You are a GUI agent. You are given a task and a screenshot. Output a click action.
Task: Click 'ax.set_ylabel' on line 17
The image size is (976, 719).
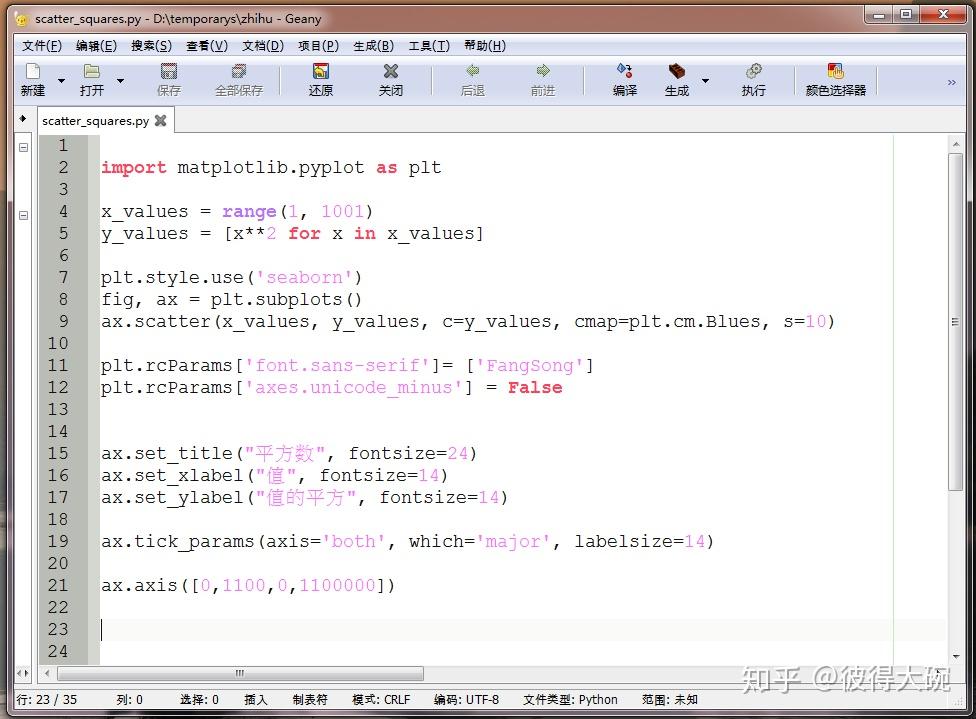[x=172, y=498]
